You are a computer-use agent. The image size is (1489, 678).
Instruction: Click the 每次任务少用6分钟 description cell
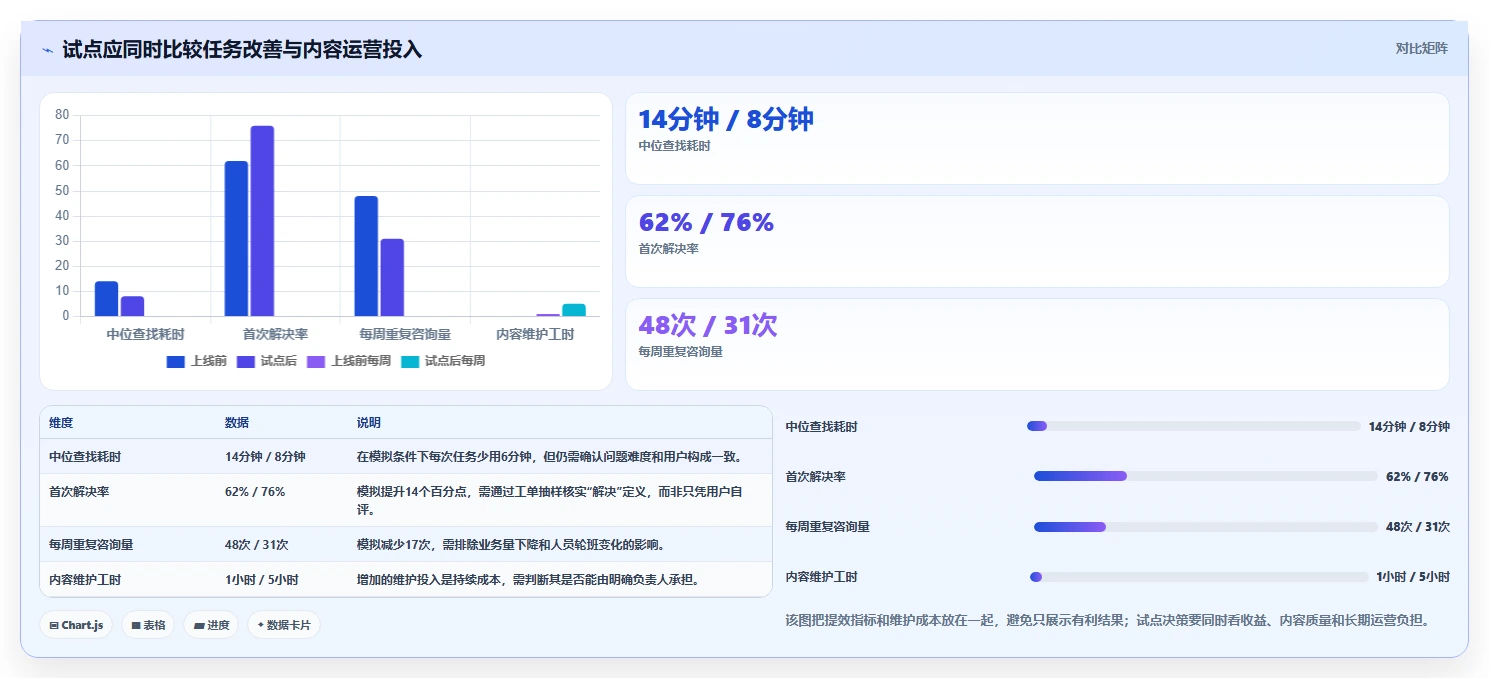pyautogui.click(x=550, y=456)
